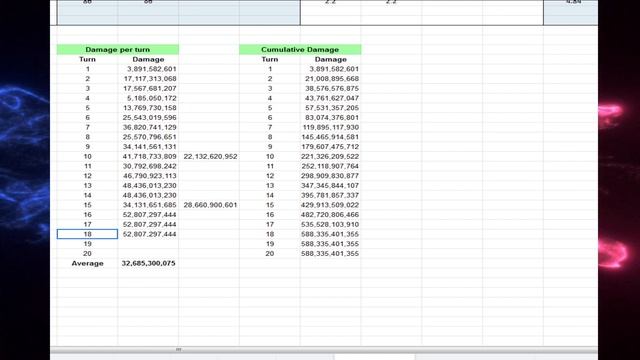Select the average value 32,685,300,075
640x360 pixels.
tap(148, 263)
